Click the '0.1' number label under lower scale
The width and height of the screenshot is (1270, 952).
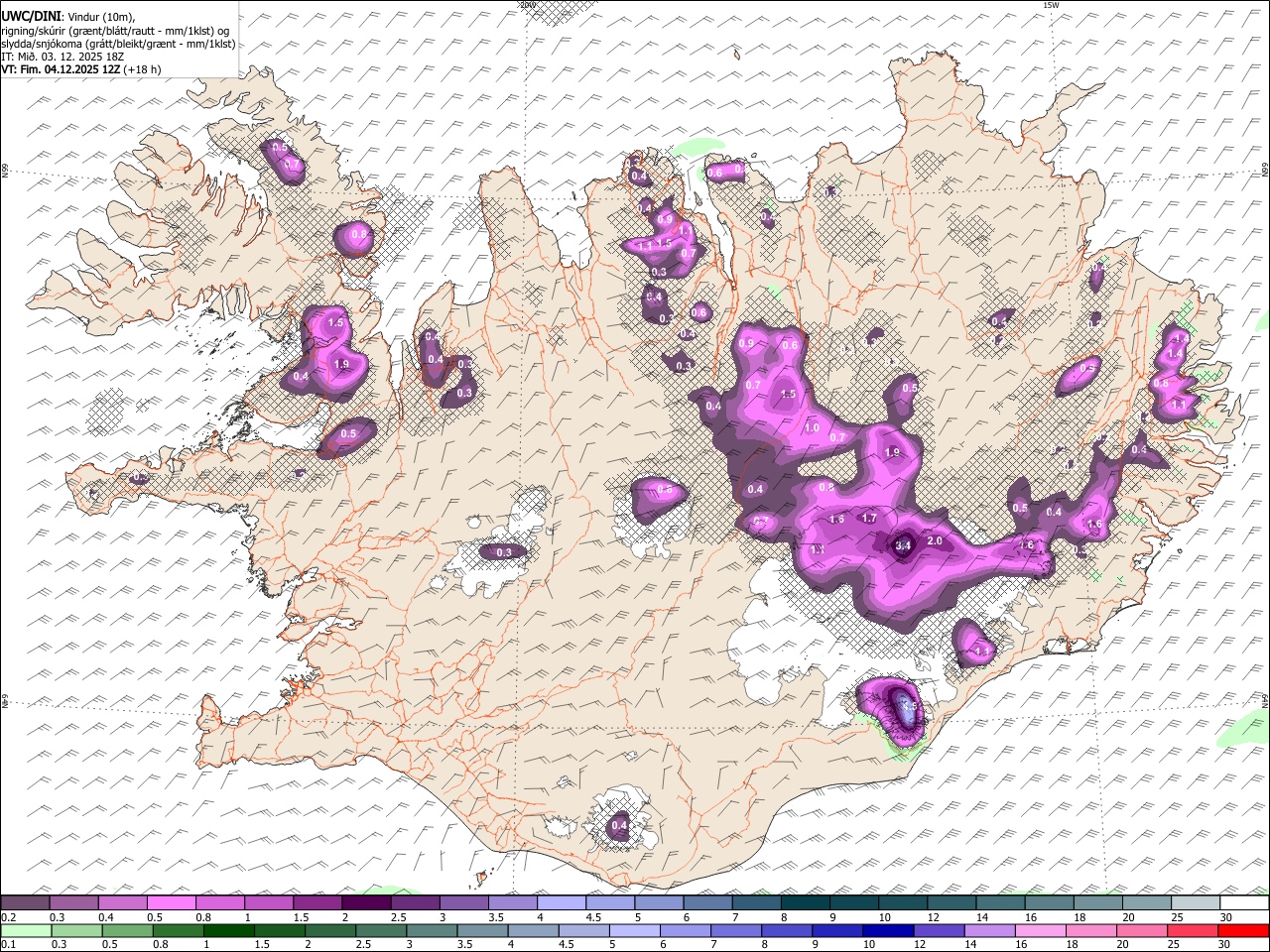[x=8, y=944]
